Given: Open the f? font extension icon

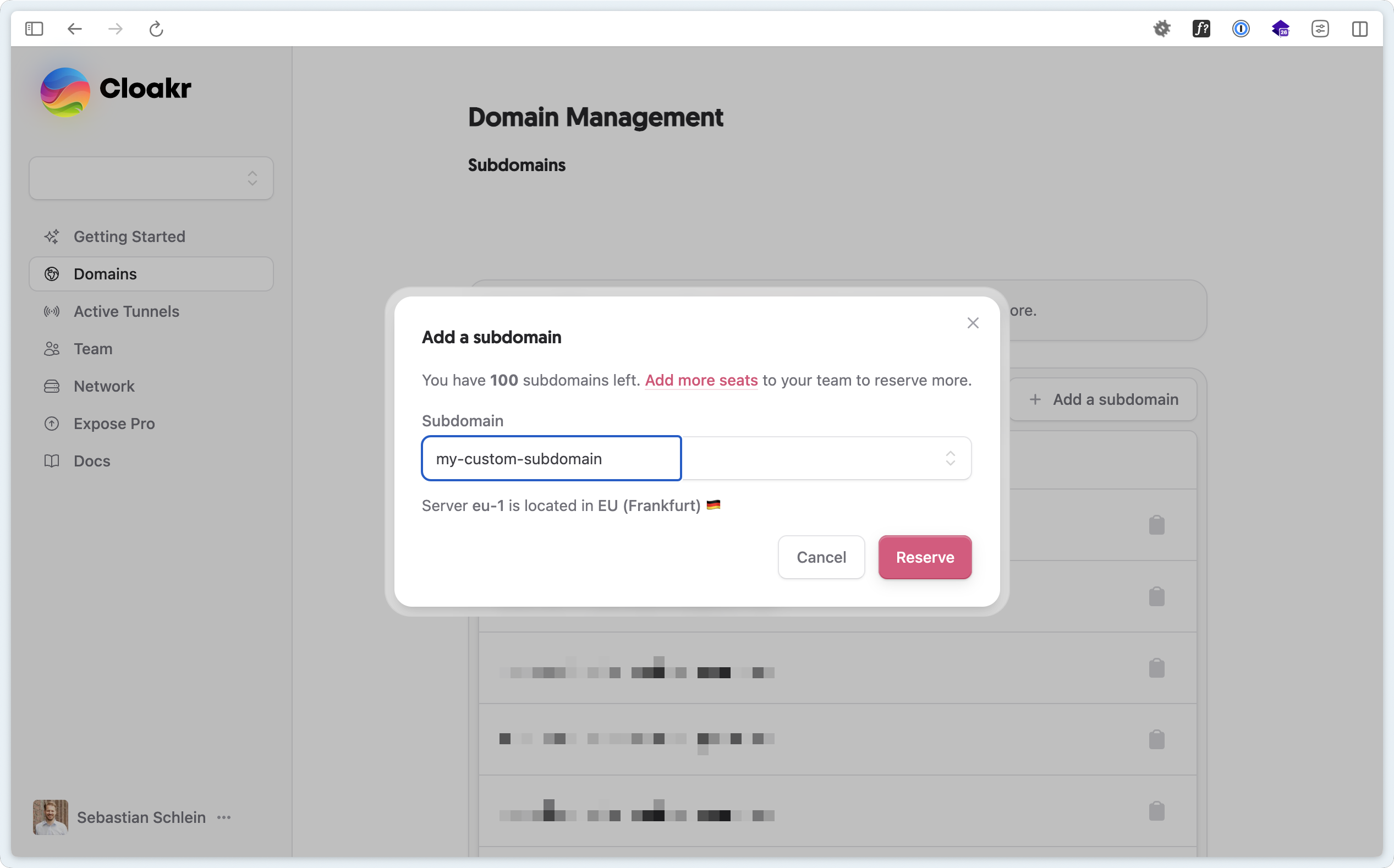Looking at the screenshot, I should click(1201, 29).
